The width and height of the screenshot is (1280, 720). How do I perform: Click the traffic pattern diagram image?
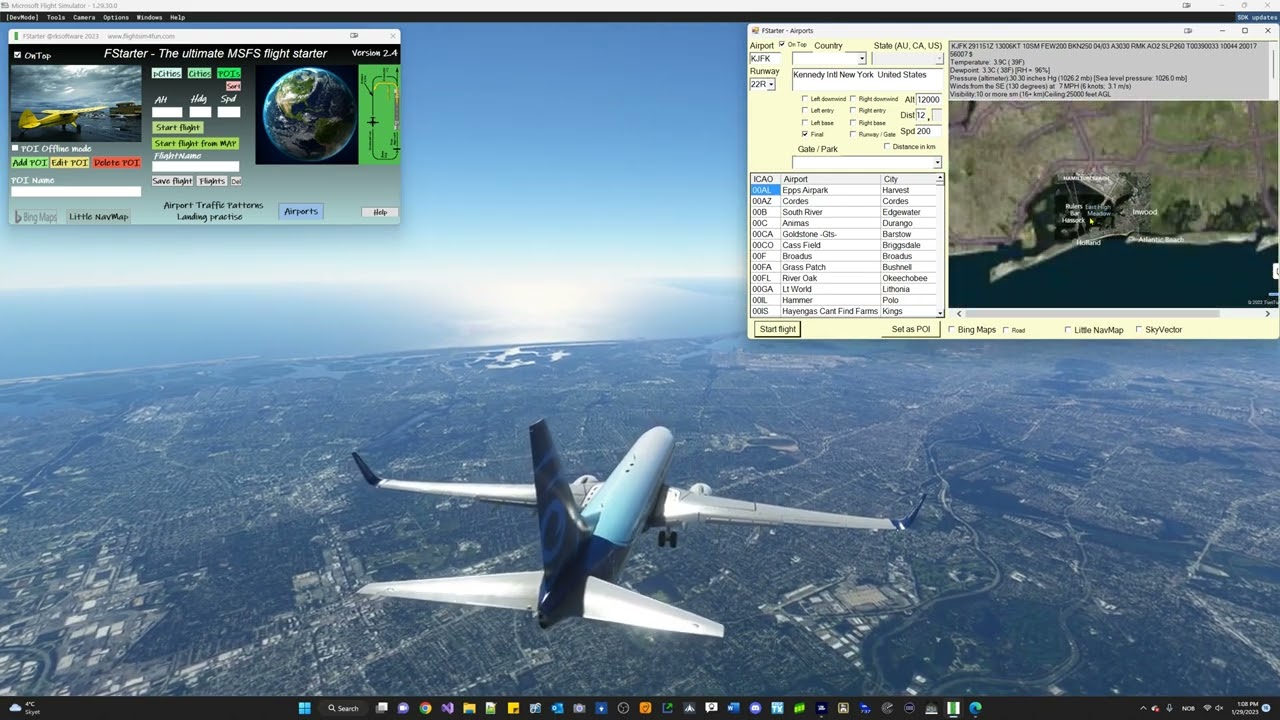379,113
